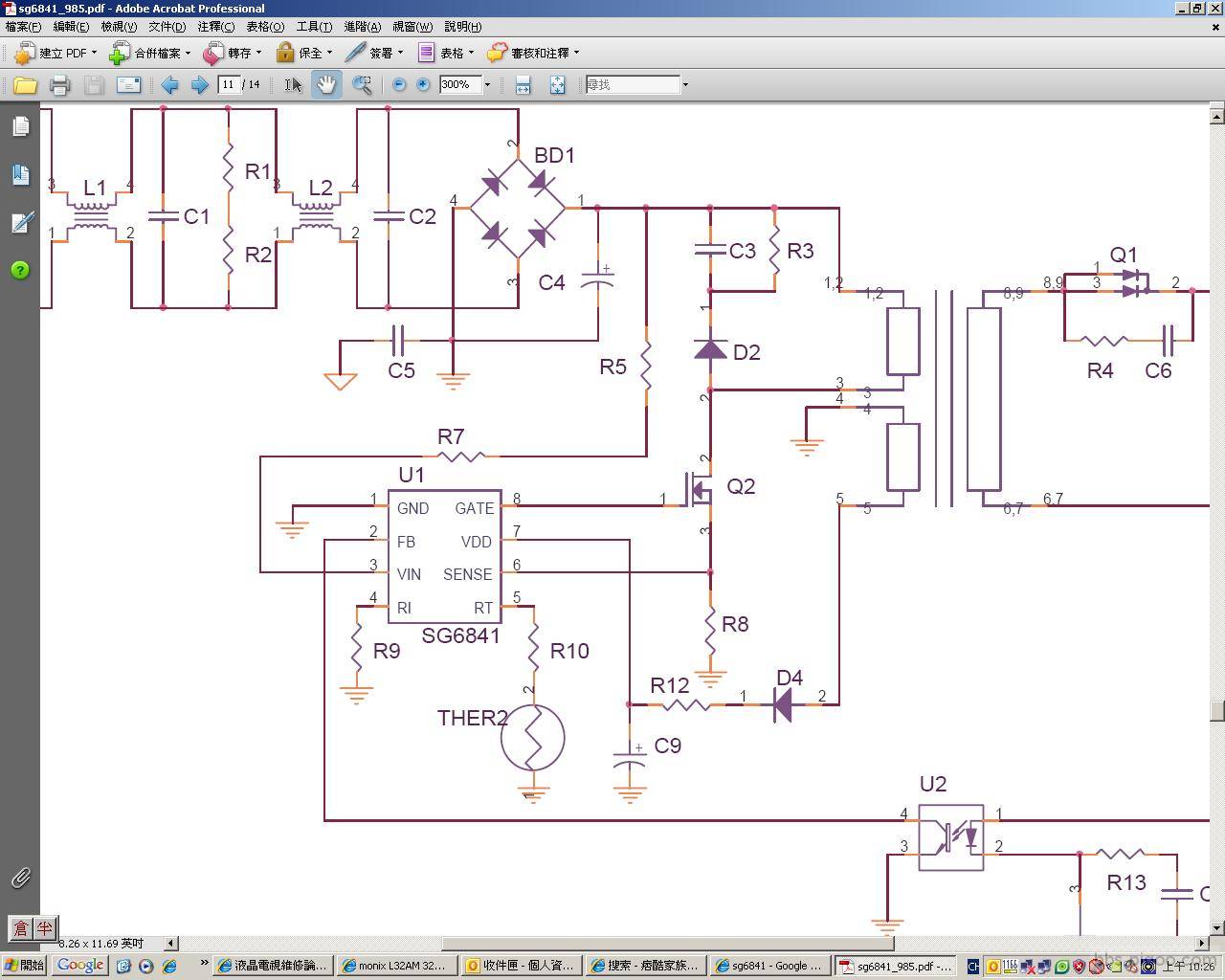This screenshot has width=1225, height=980.
Task: Open the Signatures panel icon
Action: tap(20, 222)
